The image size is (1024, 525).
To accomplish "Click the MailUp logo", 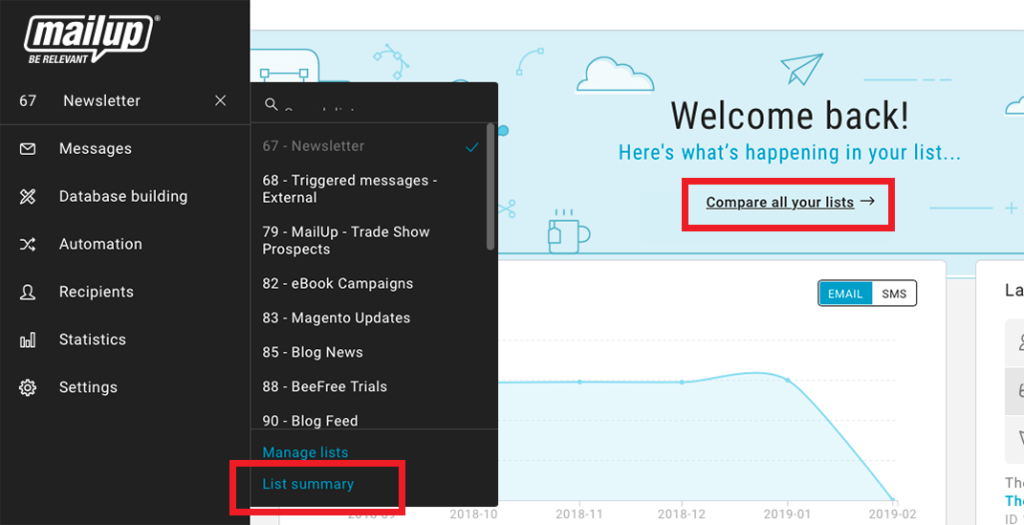I will [91, 39].
